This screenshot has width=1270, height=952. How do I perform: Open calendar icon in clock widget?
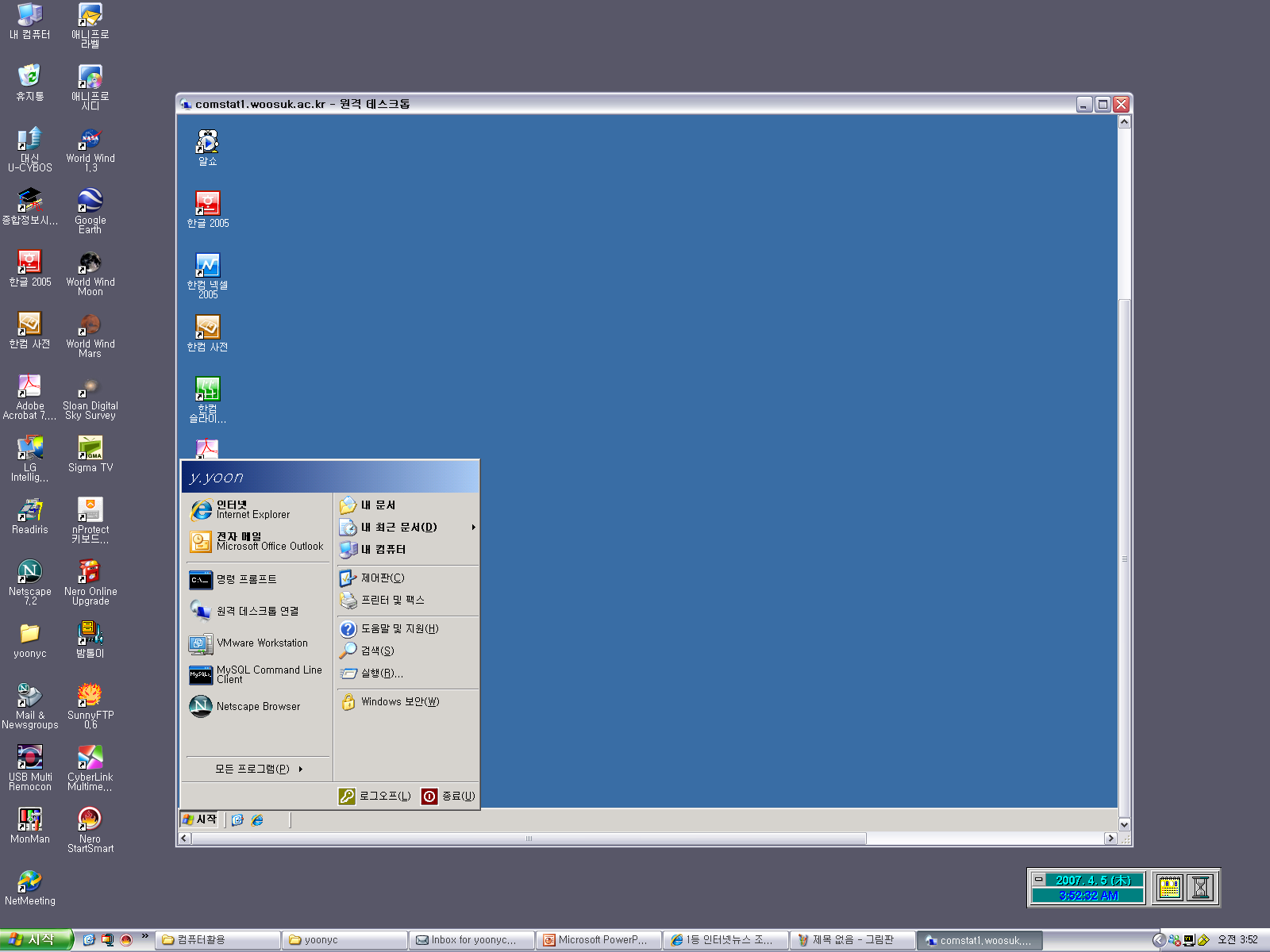(x=1169, y=888)
